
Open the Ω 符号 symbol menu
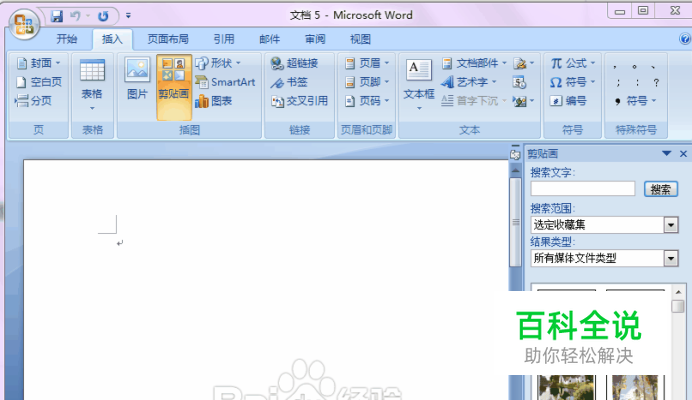pos(573,82)
